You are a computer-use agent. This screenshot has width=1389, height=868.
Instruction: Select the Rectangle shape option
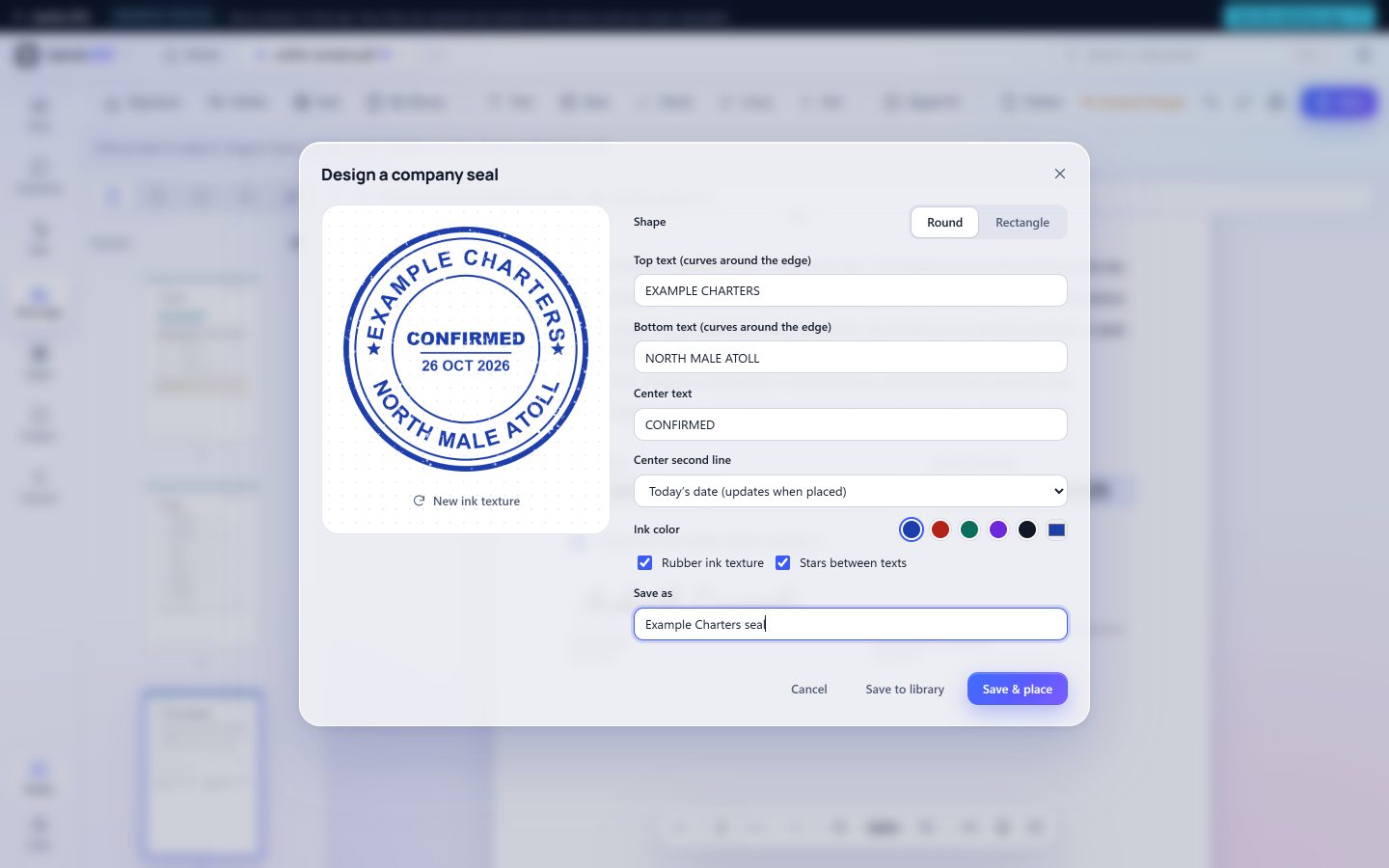pos(1021,222)
